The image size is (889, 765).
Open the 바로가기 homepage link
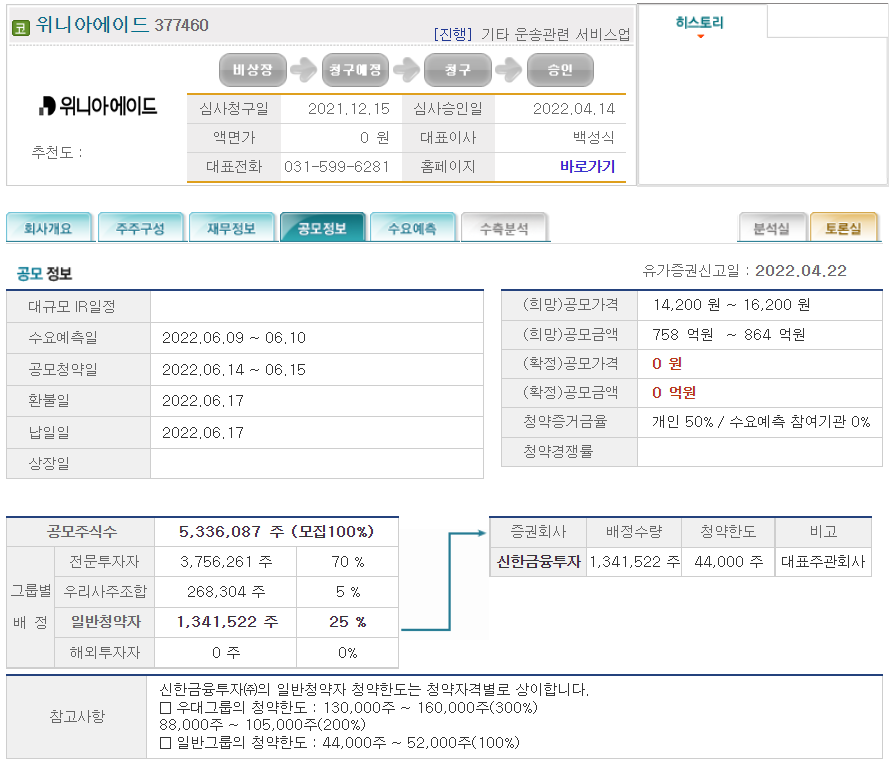click(587, 166)
